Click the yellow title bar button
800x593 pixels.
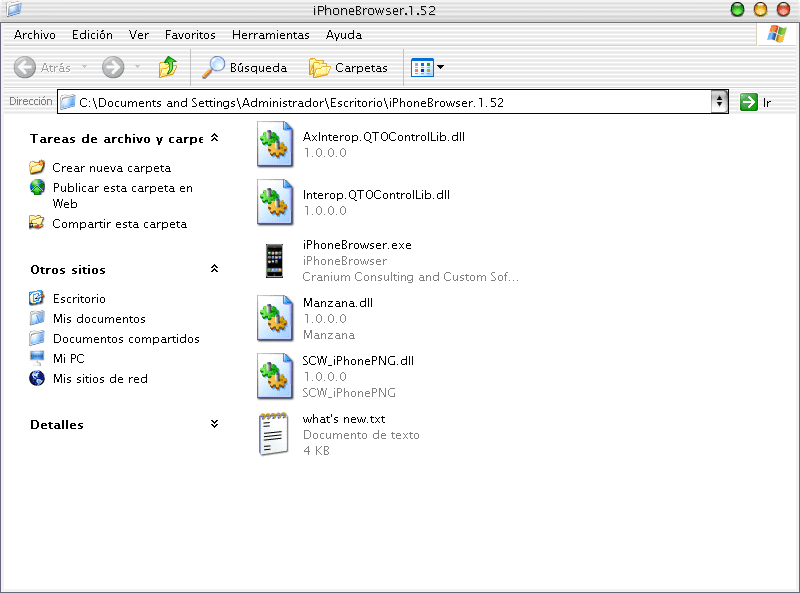point(760,9)
